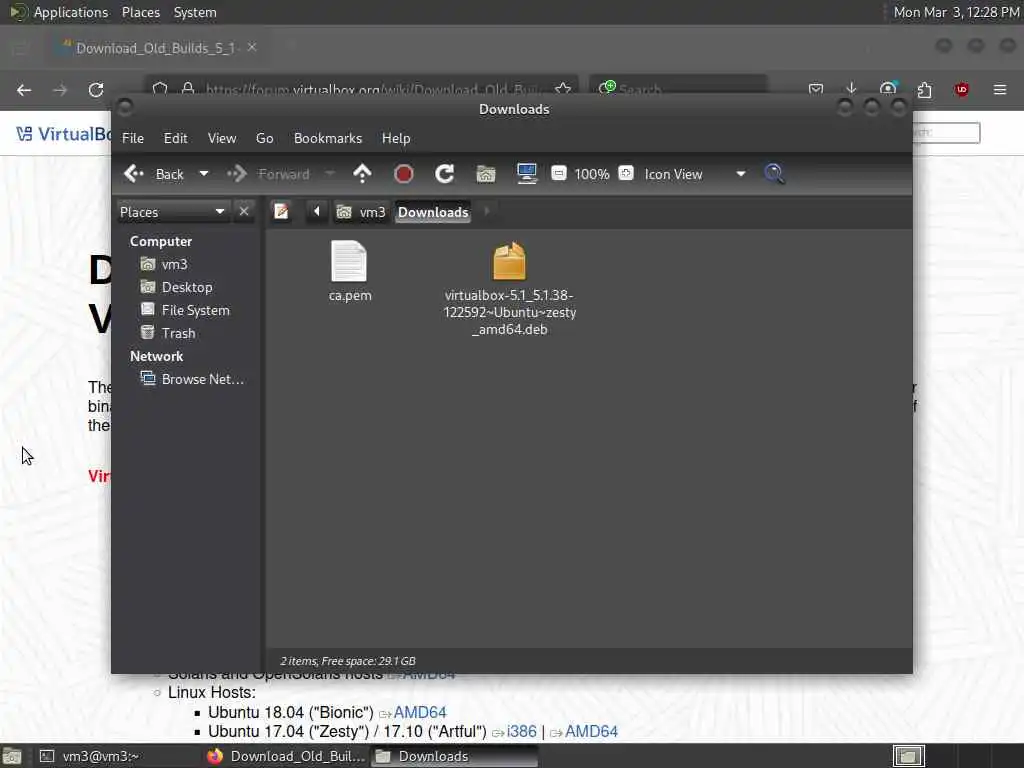
Task: Go to the parent folder with Up arrow
Action: (362, 174)
